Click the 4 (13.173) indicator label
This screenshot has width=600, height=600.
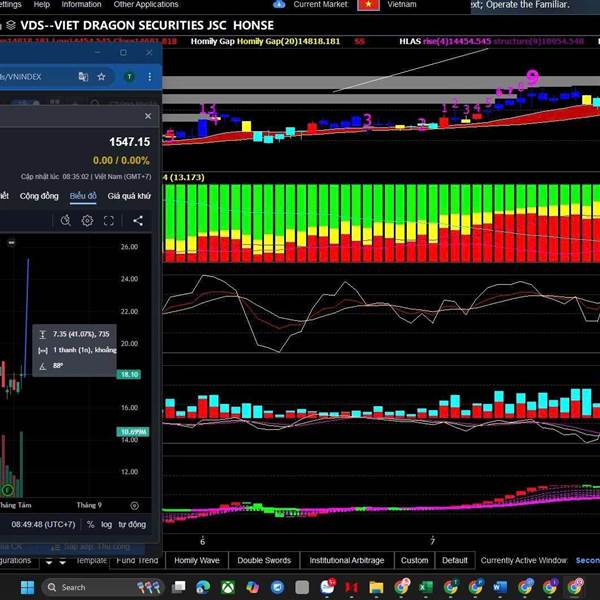tap(184, 177)
